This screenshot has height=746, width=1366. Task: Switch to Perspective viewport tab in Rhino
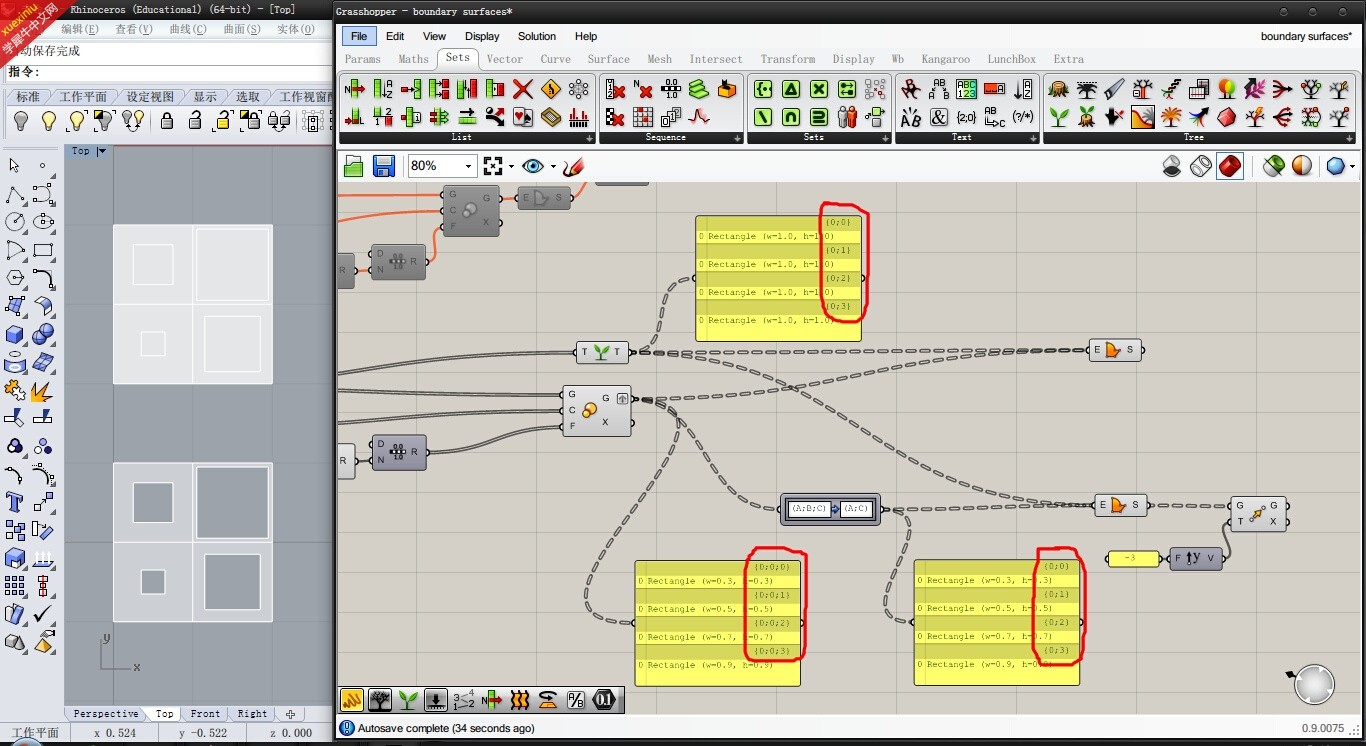106,714
